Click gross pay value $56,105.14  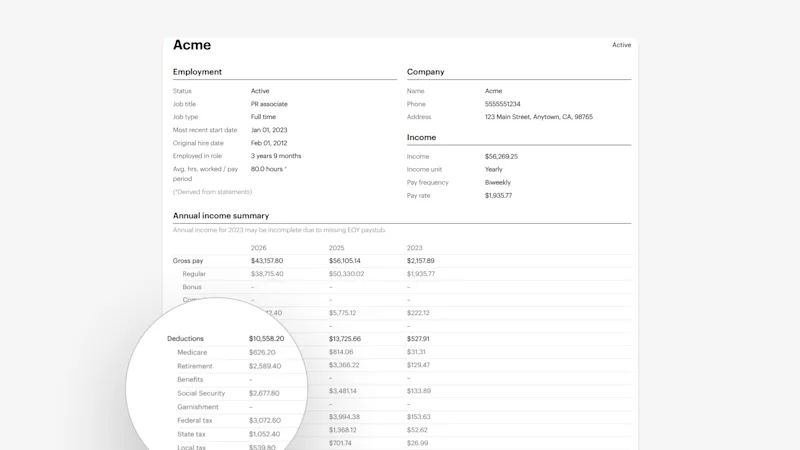(x=345, y=261)
